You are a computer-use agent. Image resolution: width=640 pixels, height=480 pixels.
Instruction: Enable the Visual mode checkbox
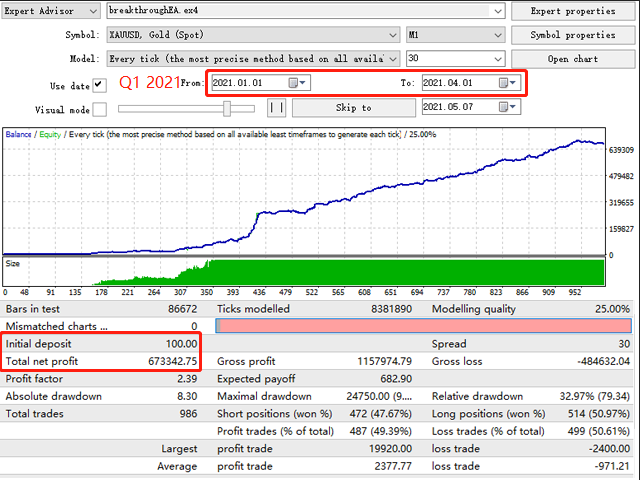[x=99, y=109]
